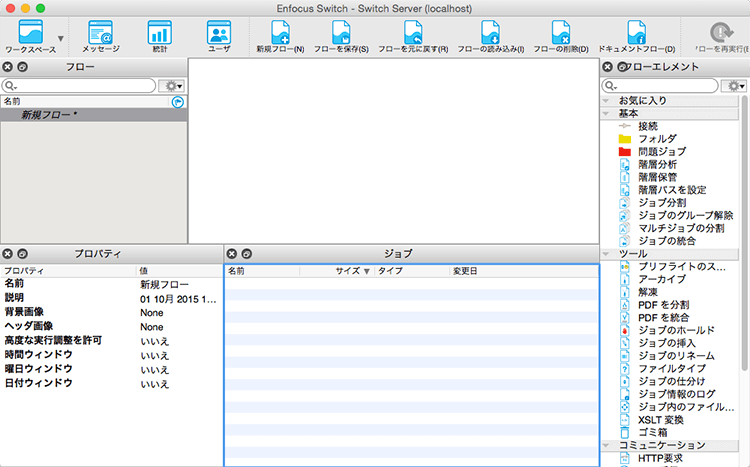Save the flow using フローを保存
Image resolution: width=750 pixels, height=467 pixels.
pos(341,35)
